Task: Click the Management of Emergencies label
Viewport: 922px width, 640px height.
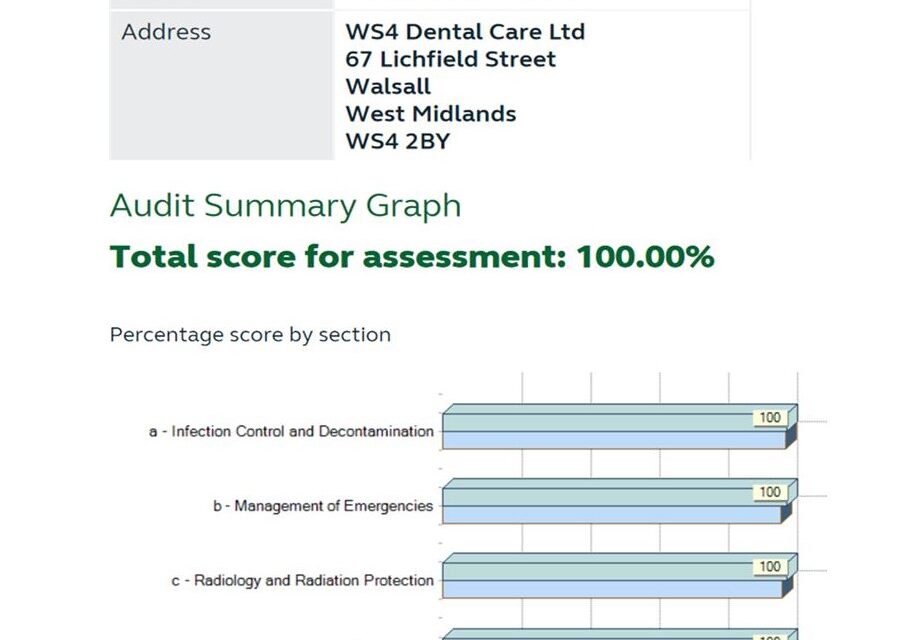Action: [x=323, y=506]
